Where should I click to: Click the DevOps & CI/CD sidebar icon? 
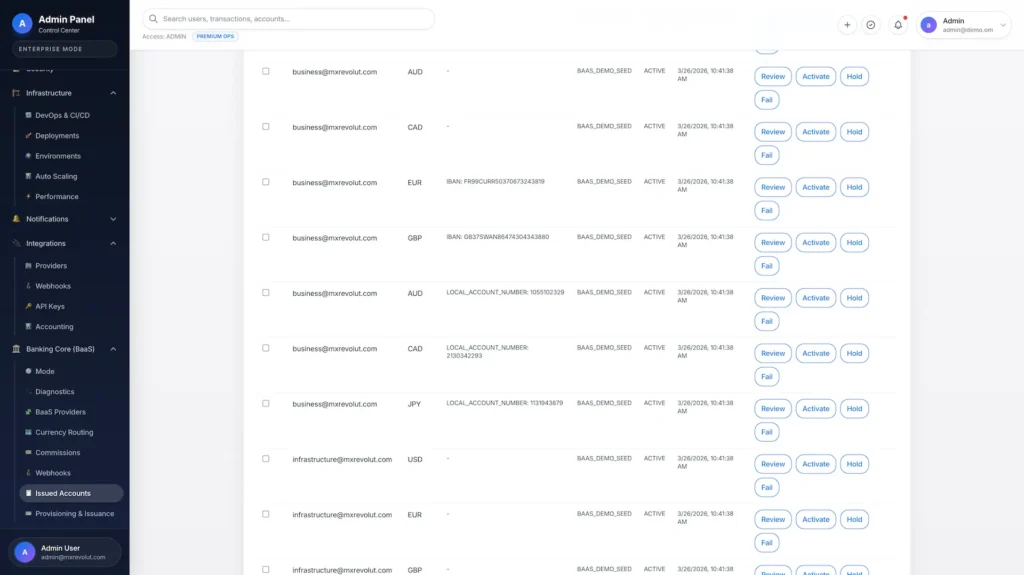28,115
